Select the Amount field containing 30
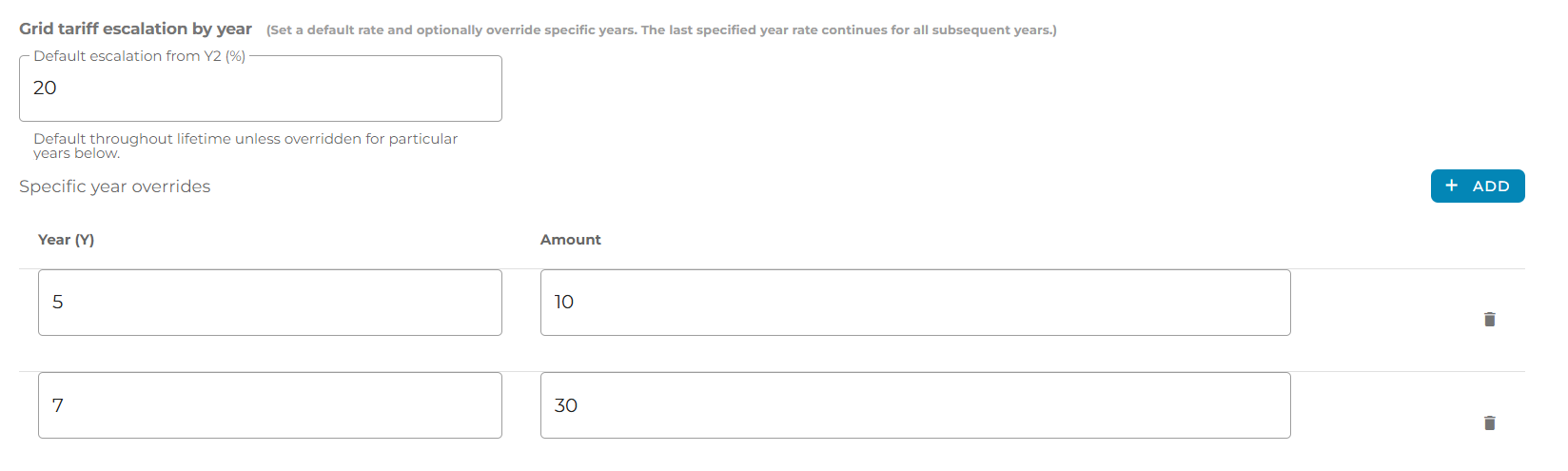 click(914, 405)
